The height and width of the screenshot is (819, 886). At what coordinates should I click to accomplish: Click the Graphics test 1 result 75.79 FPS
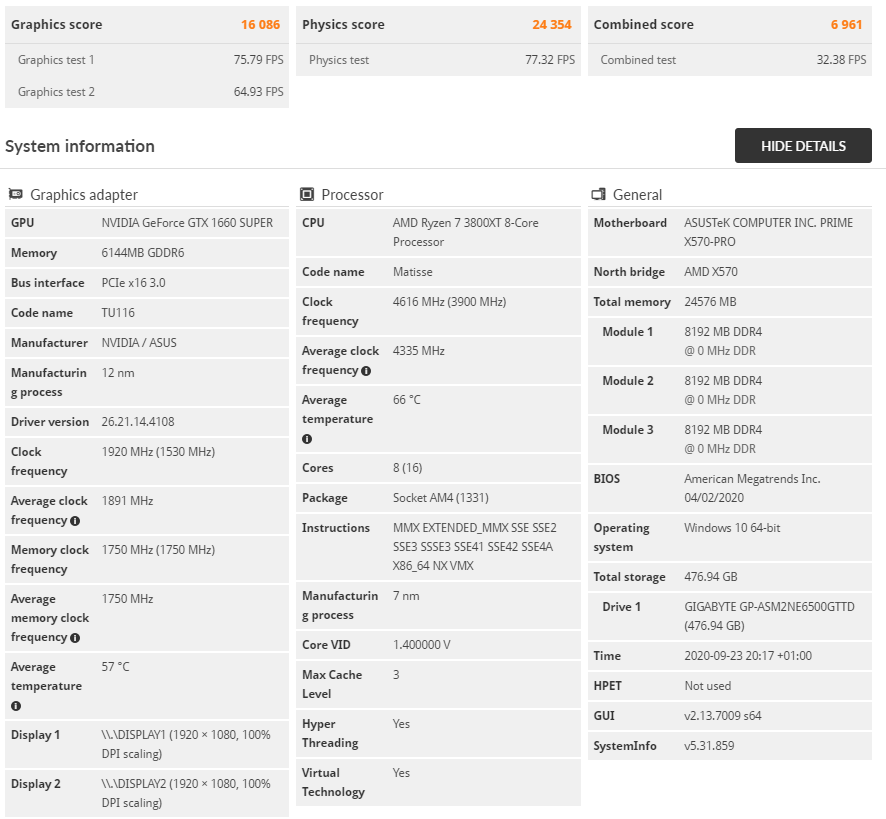[x=259, y=60]
